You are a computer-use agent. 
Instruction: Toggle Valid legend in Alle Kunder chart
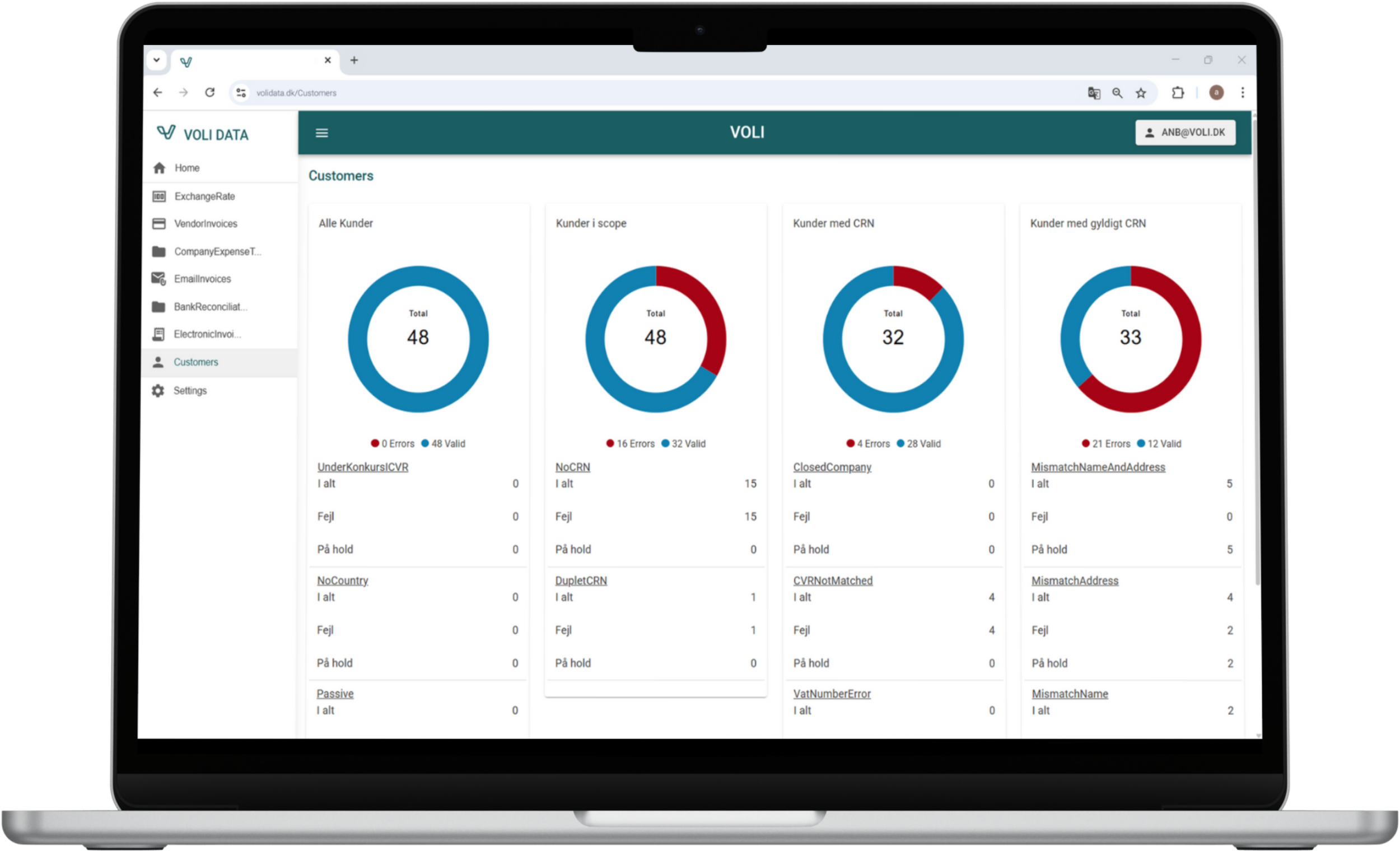click(x=442, y=443)
